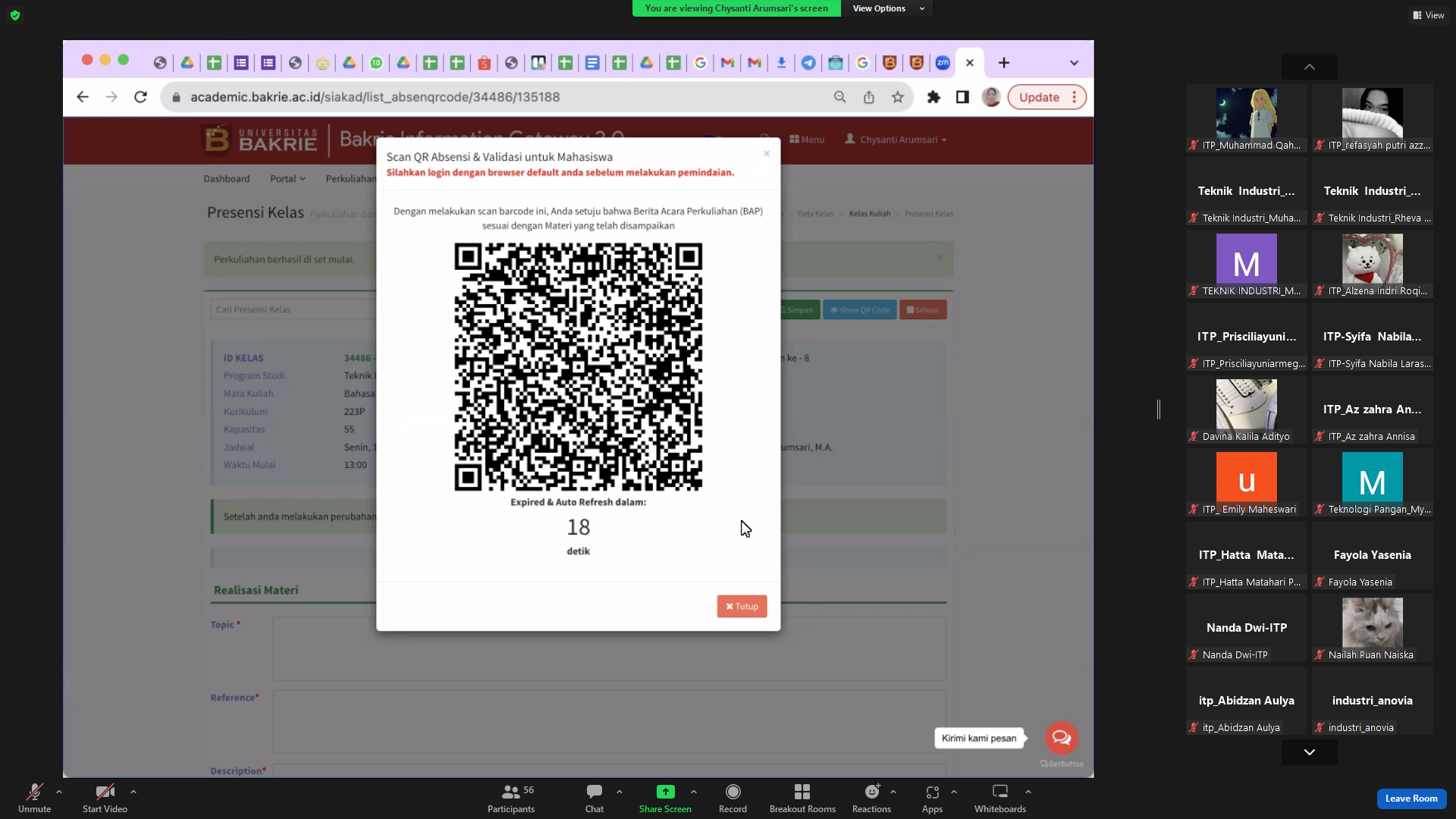Open a new browser tab
Image resolution: width=1456 pixels, height=819 pixels.
coord(1004,63)
